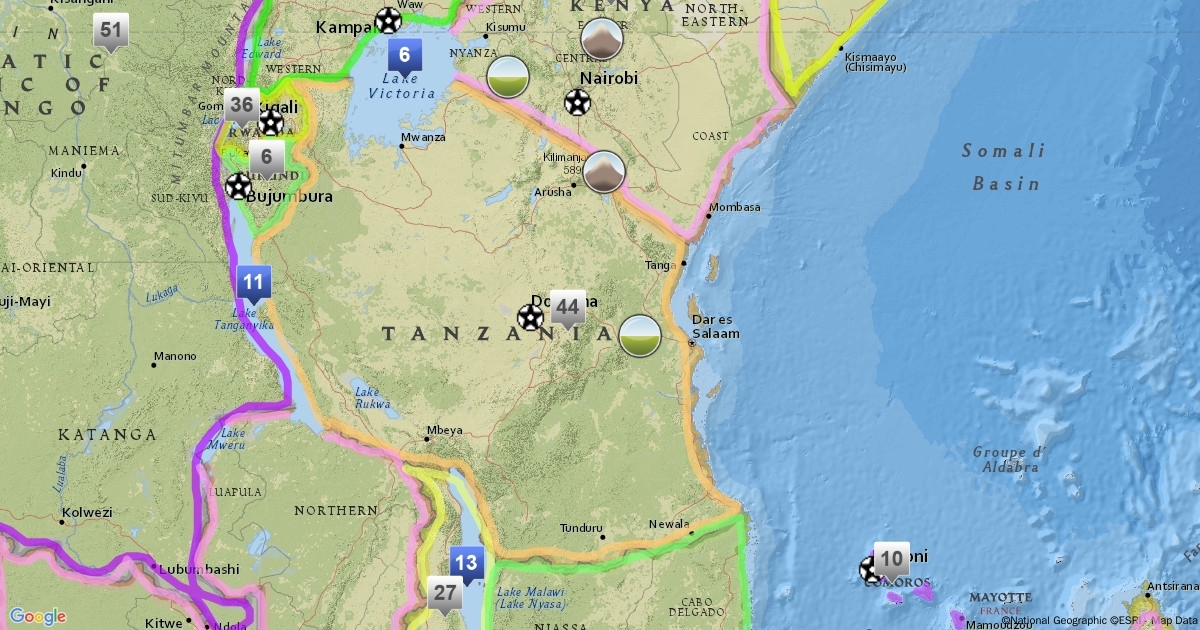Select the soccer ball icon at Dodoma

pos(531,318)
